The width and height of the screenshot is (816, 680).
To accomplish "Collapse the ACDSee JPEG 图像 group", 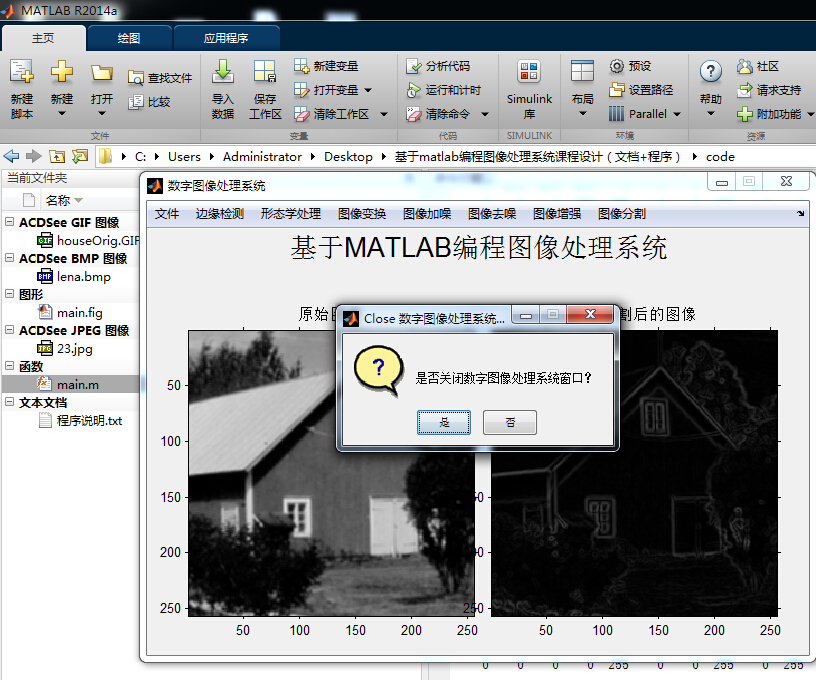I will [x=9, y=330].
